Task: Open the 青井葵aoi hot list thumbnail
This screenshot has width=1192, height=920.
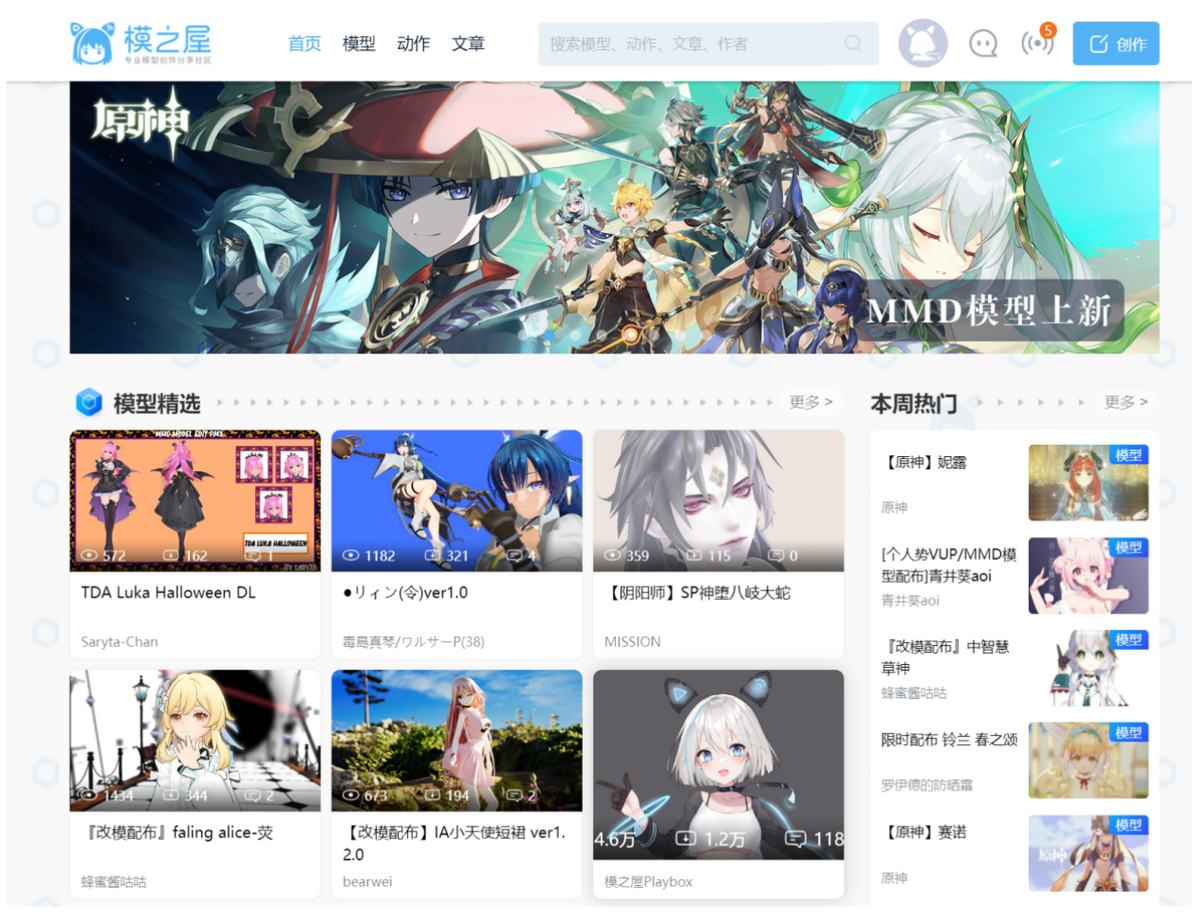Action: point(1088,576)
